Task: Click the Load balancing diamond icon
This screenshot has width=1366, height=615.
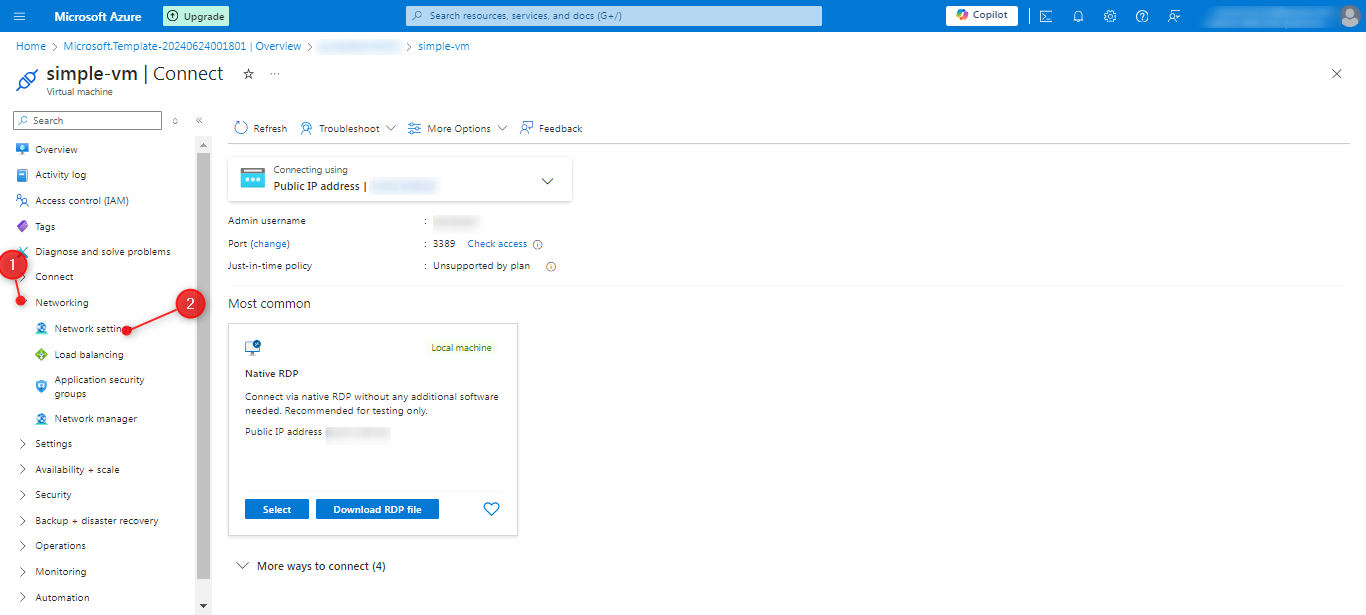Action: coord(41,354)
